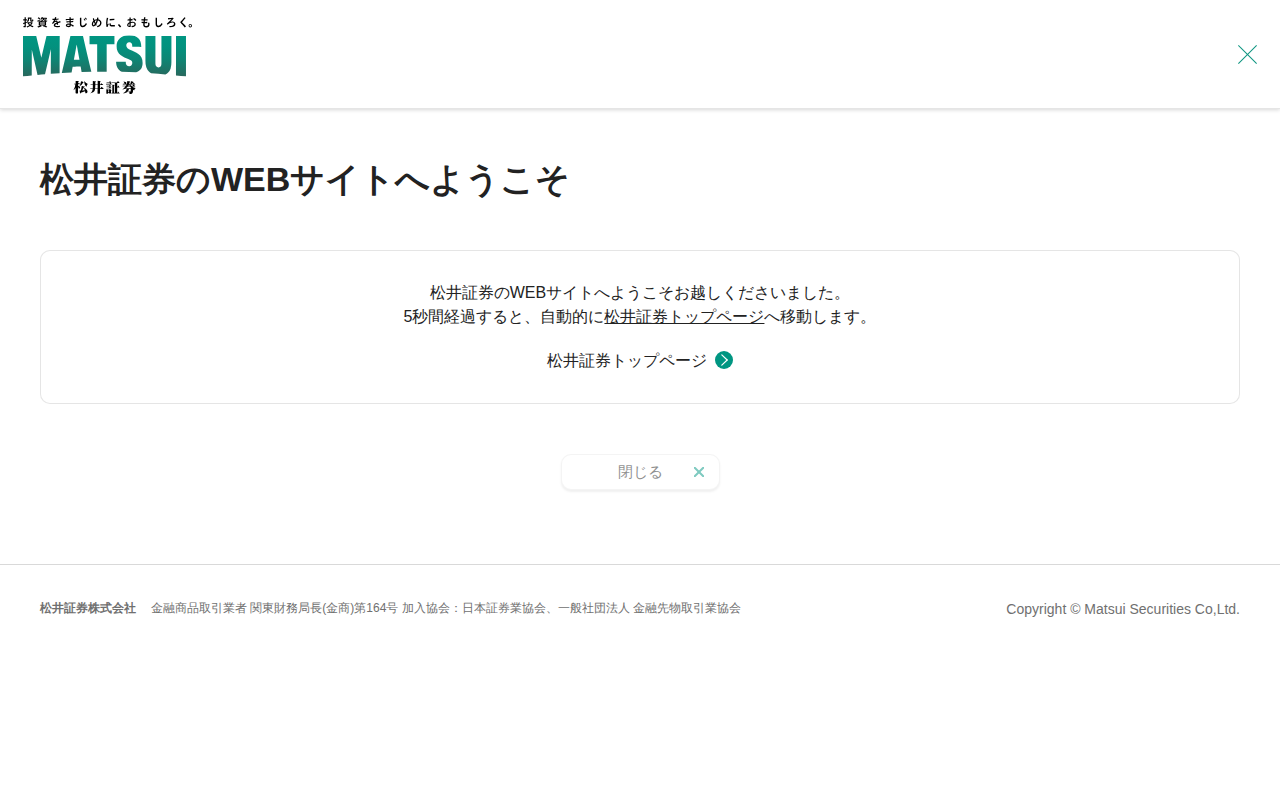Click the page heading 松井証券のWEBサイトへようこそ
1280x800 pixels.
coord(304,180)
